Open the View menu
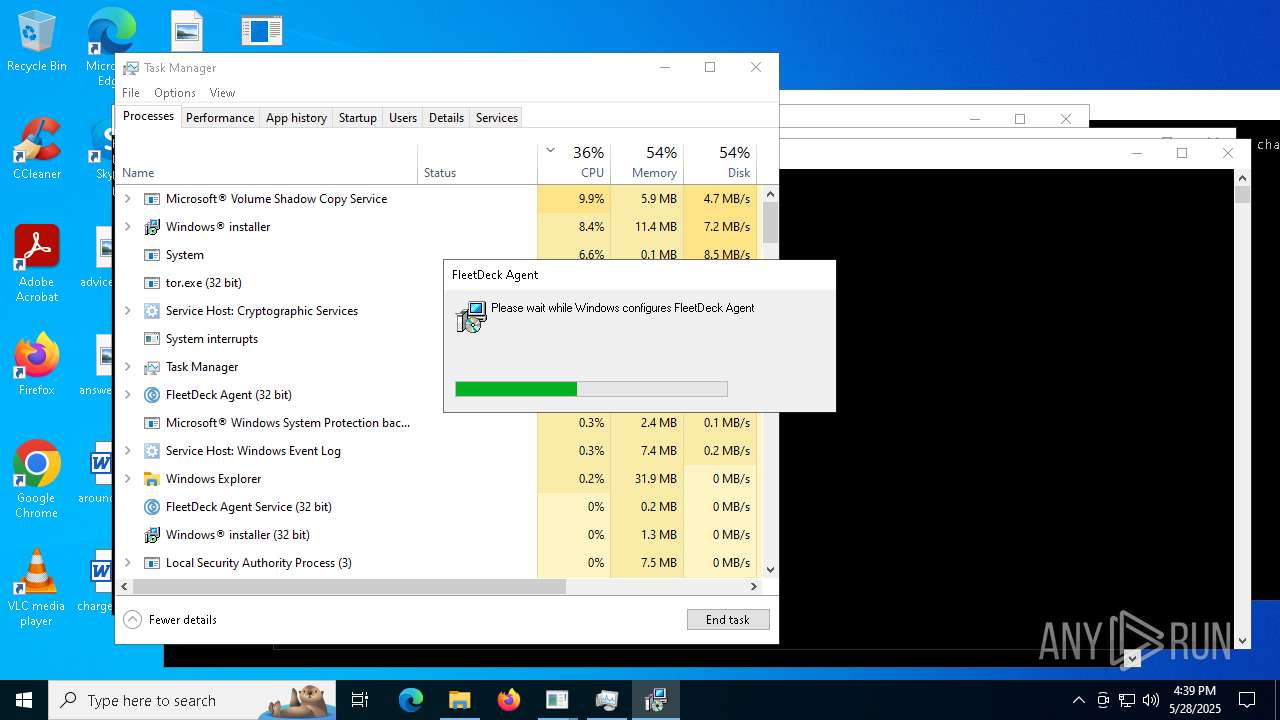Viewport: 1280px width, 720px height. pos(222,93)
